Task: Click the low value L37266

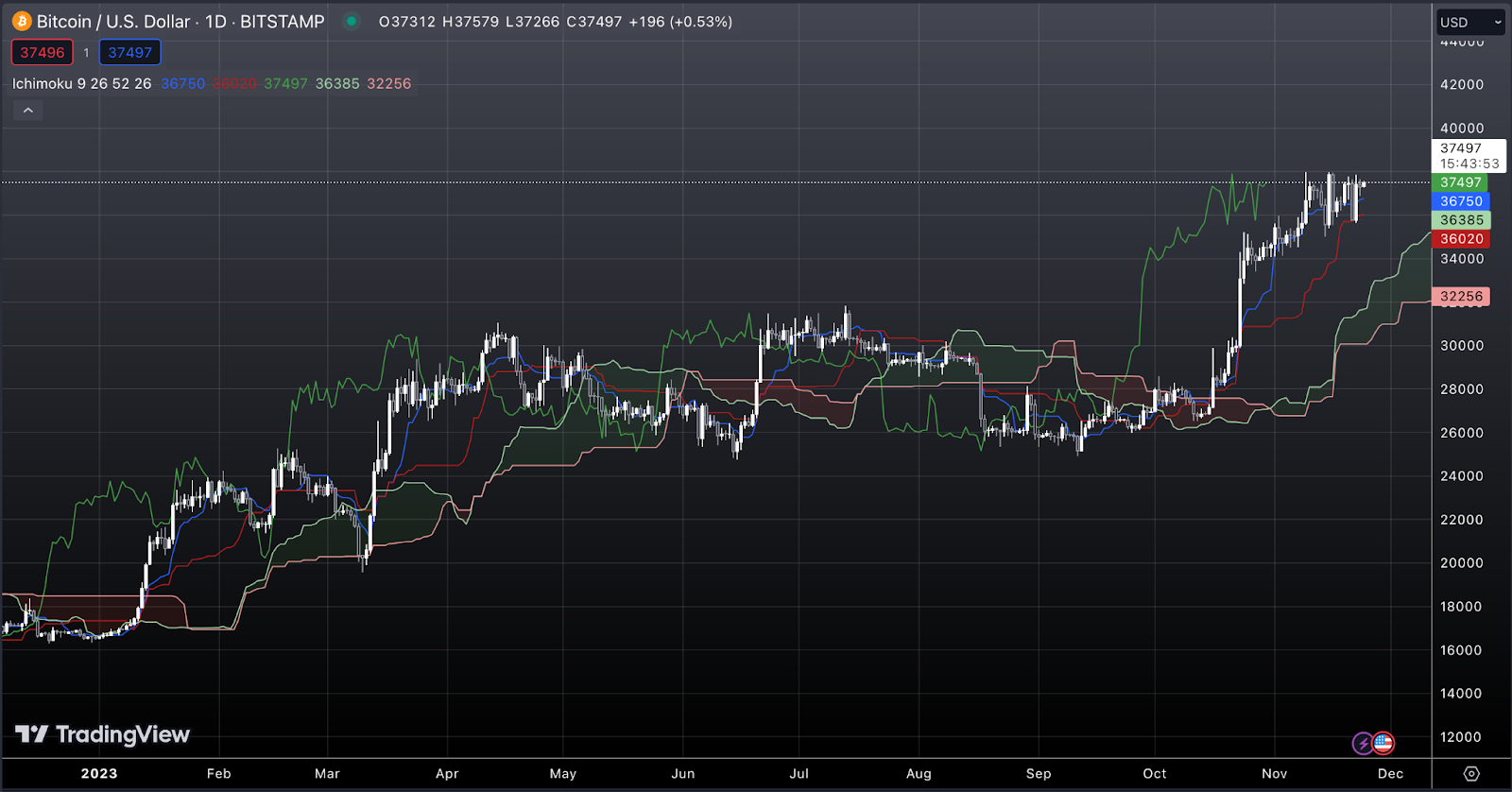Action: pyautogui.click(x=532, y=21)
